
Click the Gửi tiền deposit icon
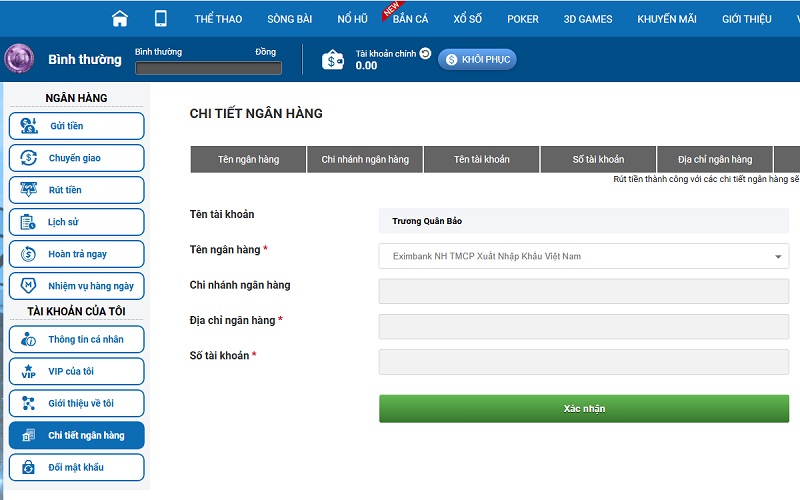point(29,126)
